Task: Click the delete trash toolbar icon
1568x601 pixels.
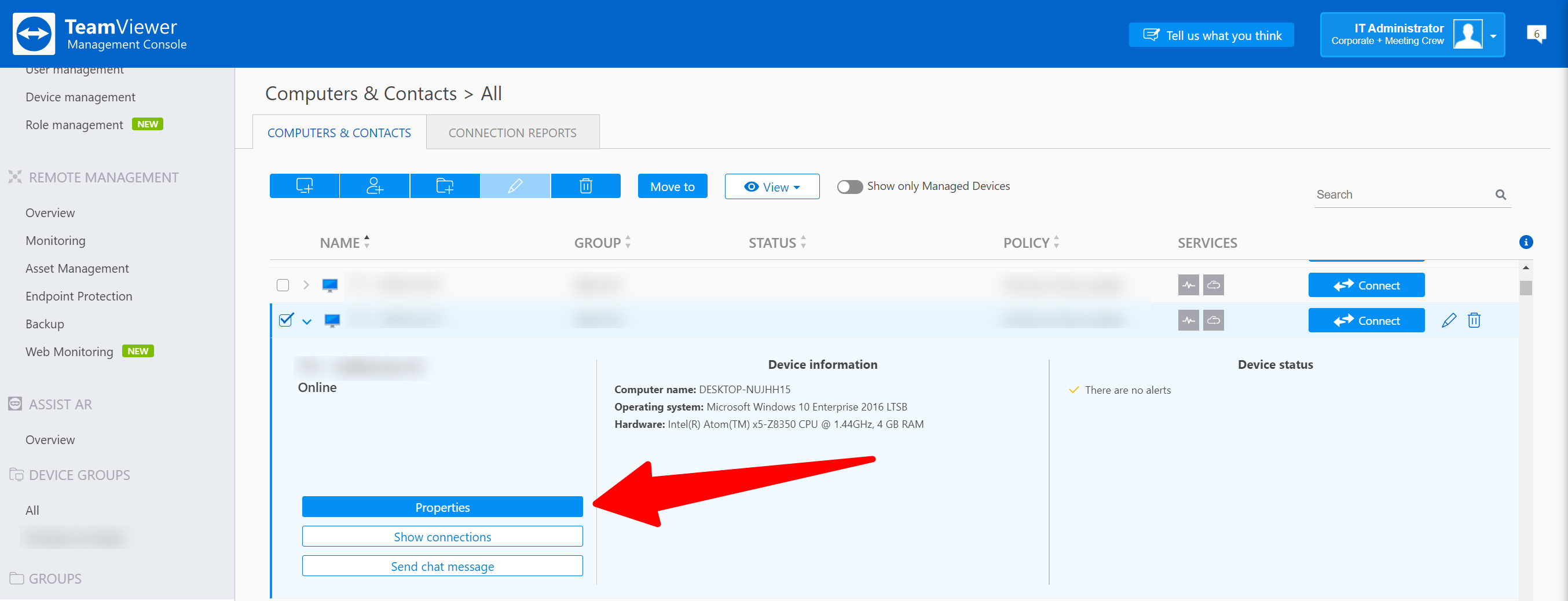Action: pyautogui.click(x=585, y=186)
